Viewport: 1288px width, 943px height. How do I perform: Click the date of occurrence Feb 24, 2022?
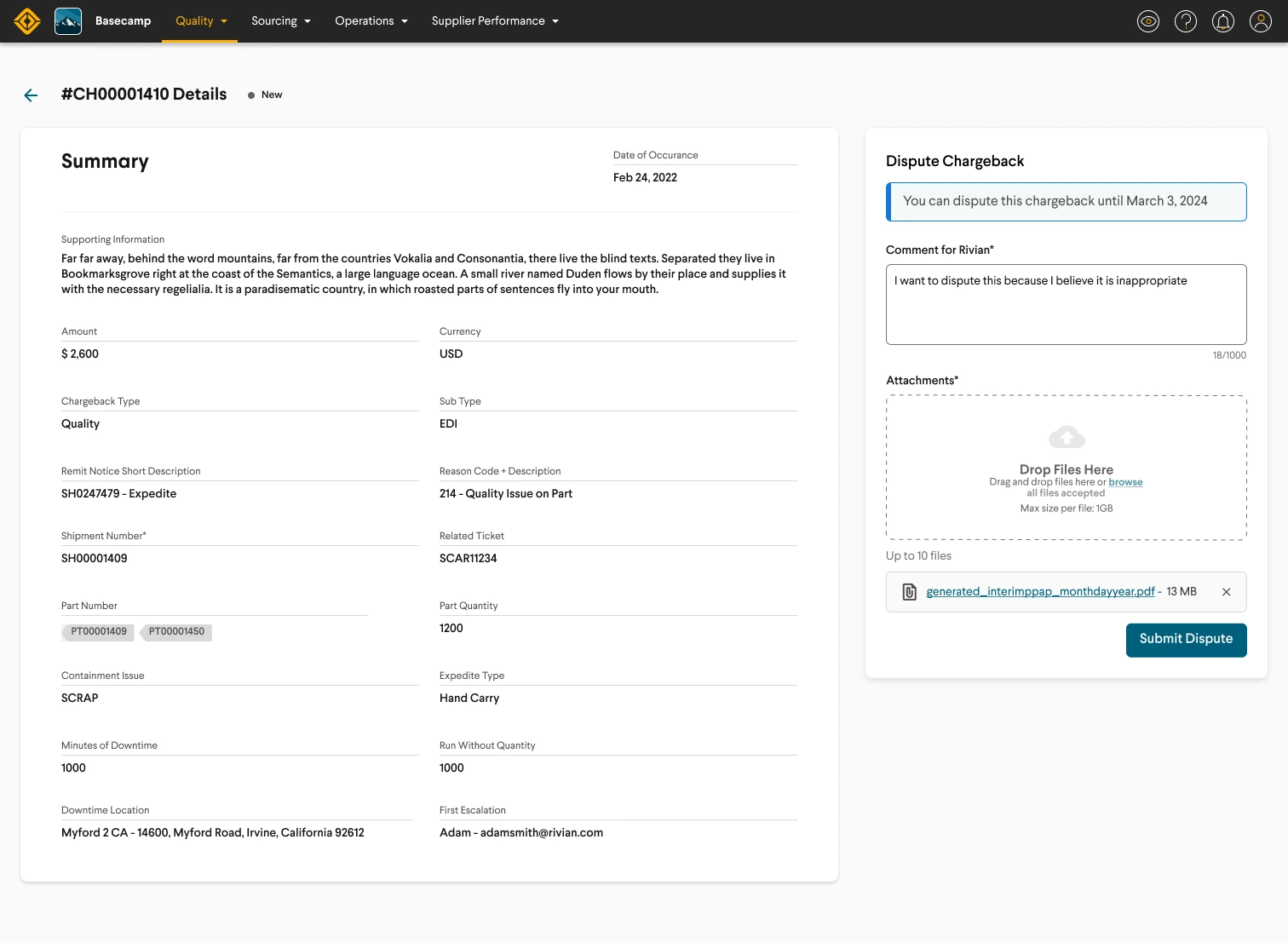pos(645,178)
